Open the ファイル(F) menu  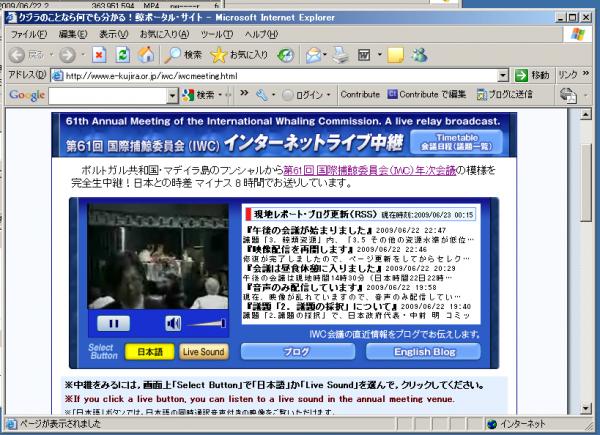pos(28,34)
